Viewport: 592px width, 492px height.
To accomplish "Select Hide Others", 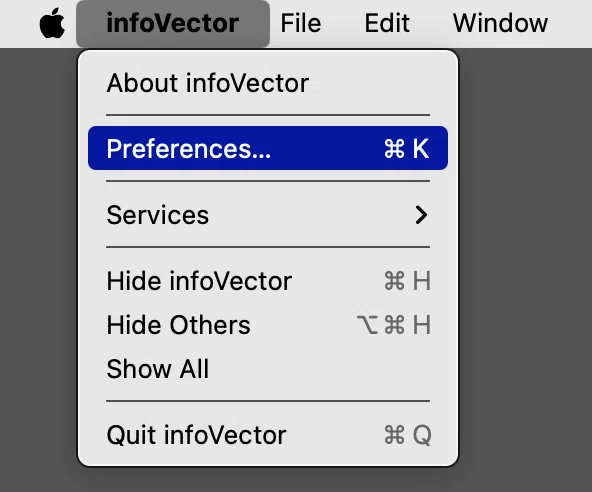I will [268, 325].
